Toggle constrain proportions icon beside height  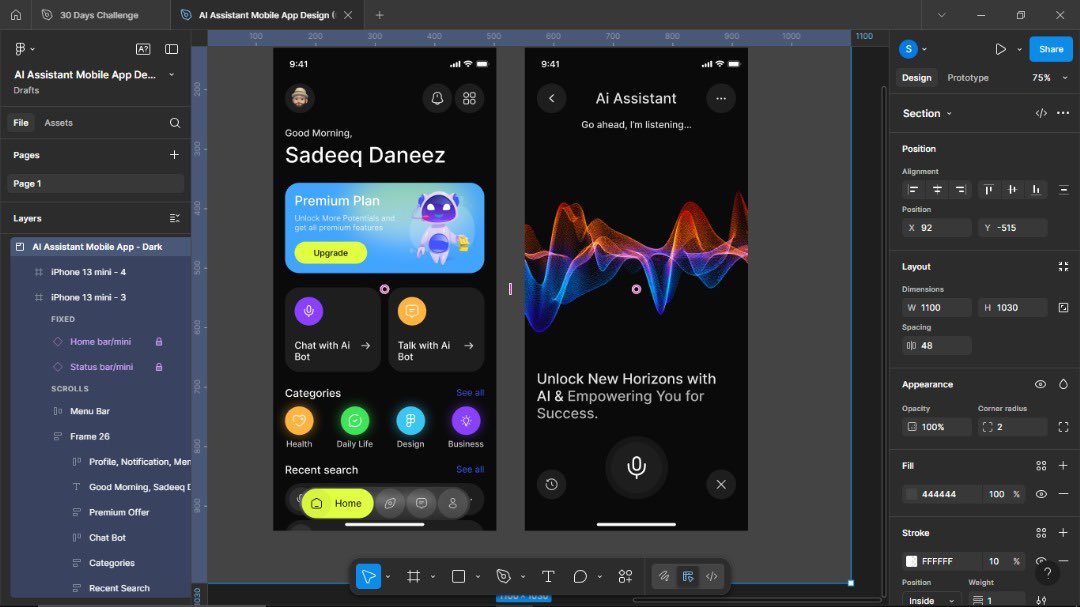point(1063,308)
